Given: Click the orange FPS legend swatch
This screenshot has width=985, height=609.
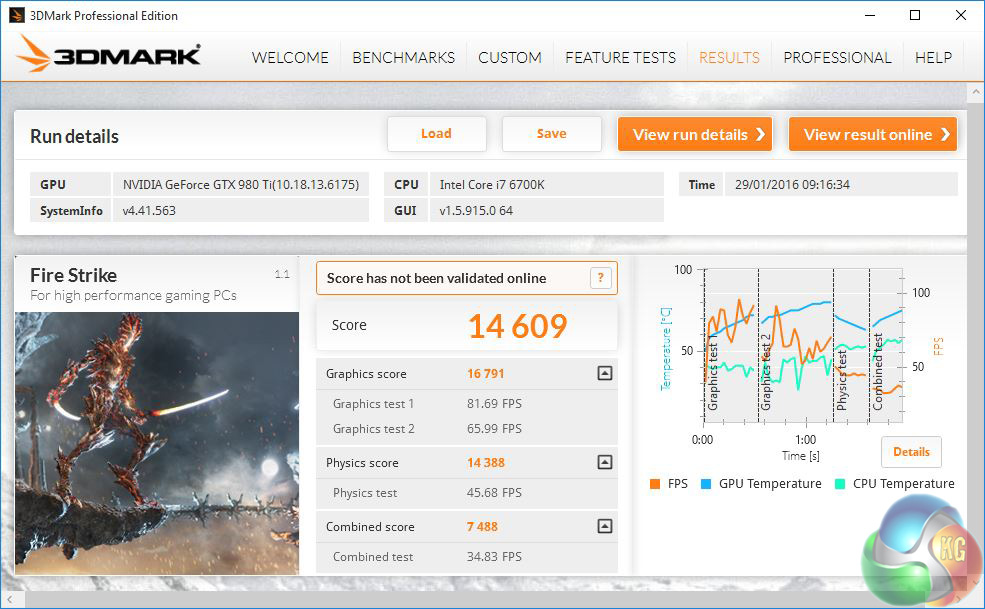Looking at the screenshot, I should [x=655, y=484].
